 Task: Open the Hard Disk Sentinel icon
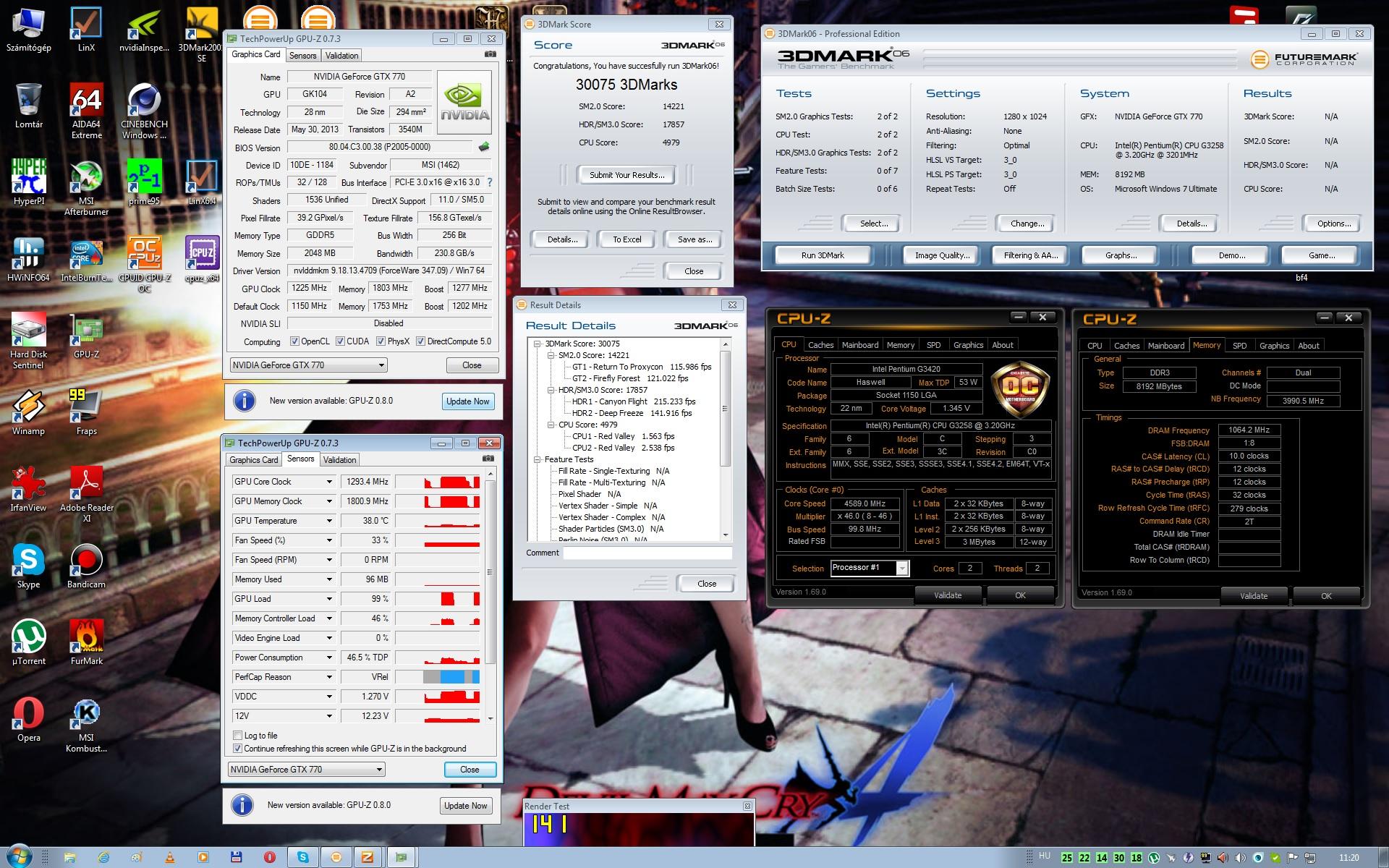point(28,341)
